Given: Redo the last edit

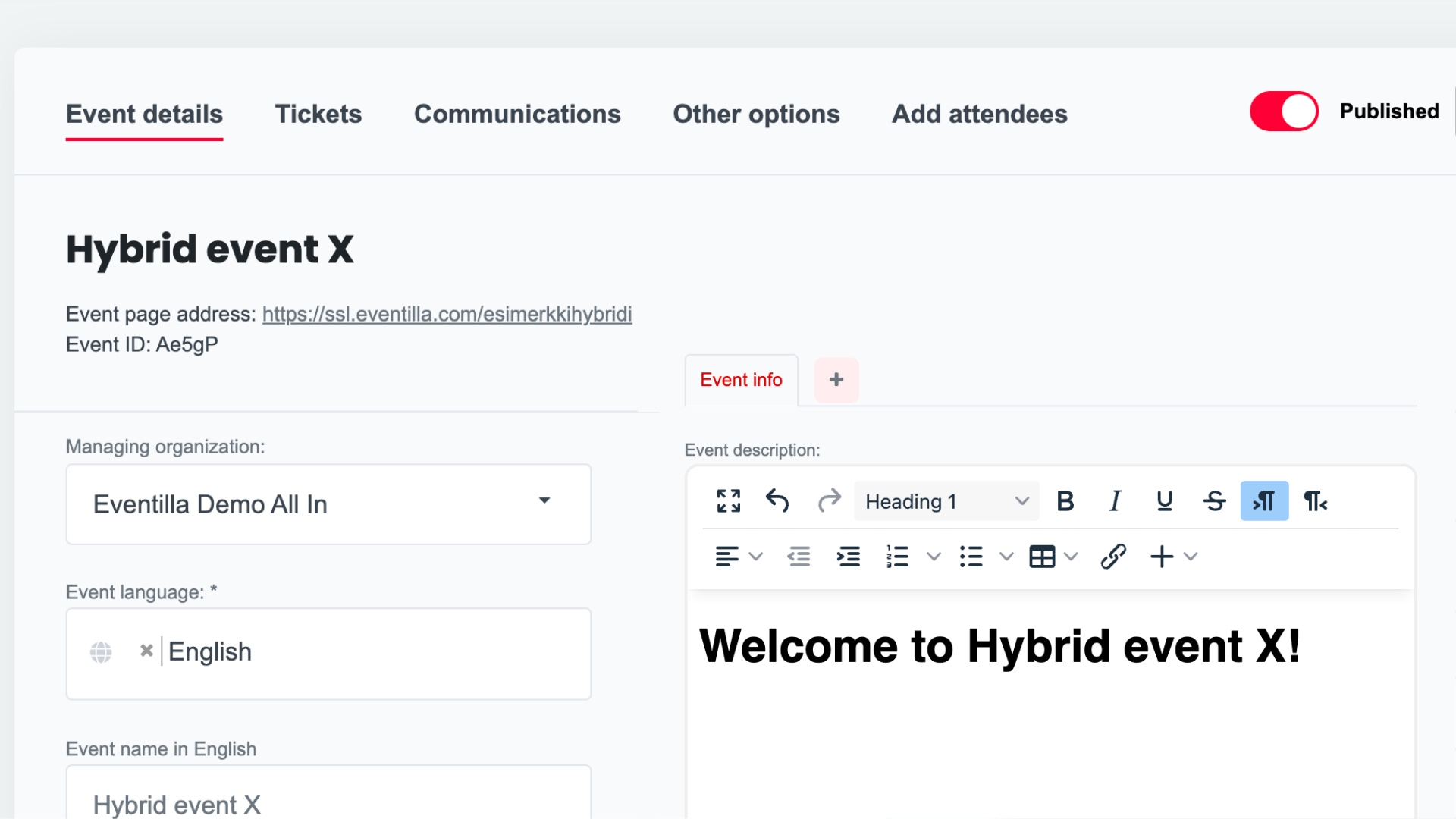Looking at the screenshot, I should 830,500.
